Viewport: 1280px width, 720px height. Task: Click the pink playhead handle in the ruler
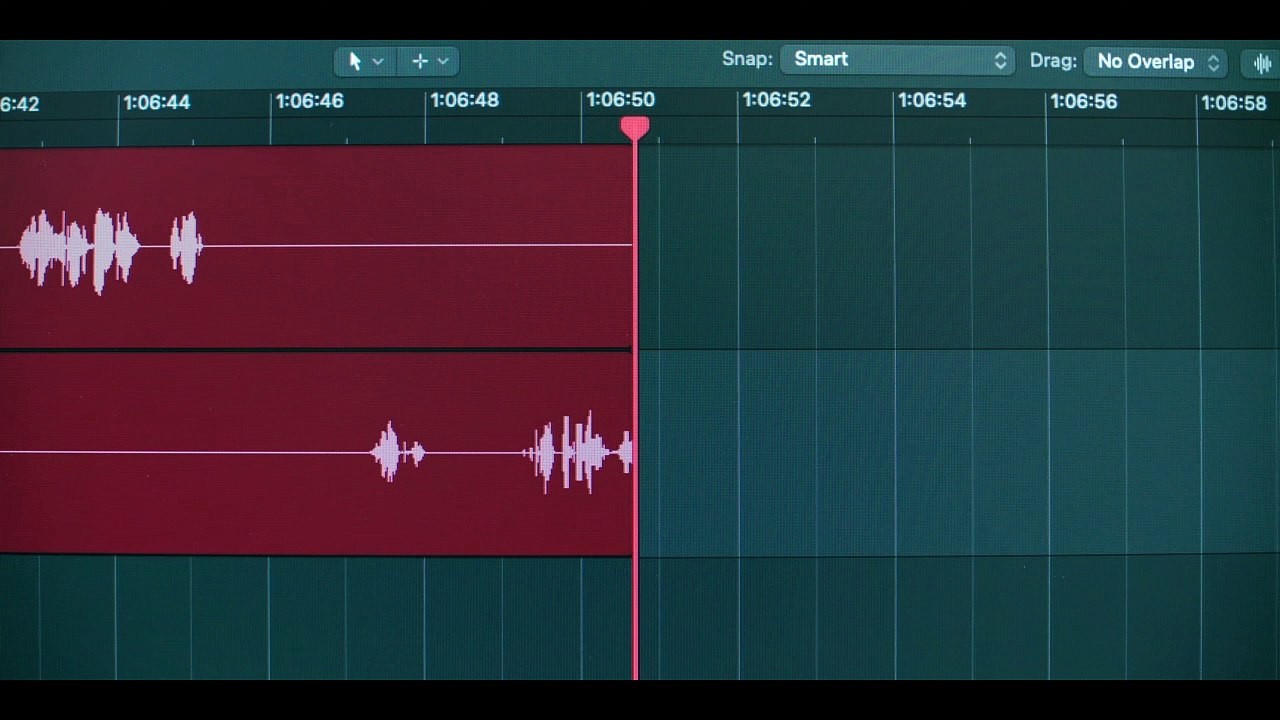click(635, 127)
